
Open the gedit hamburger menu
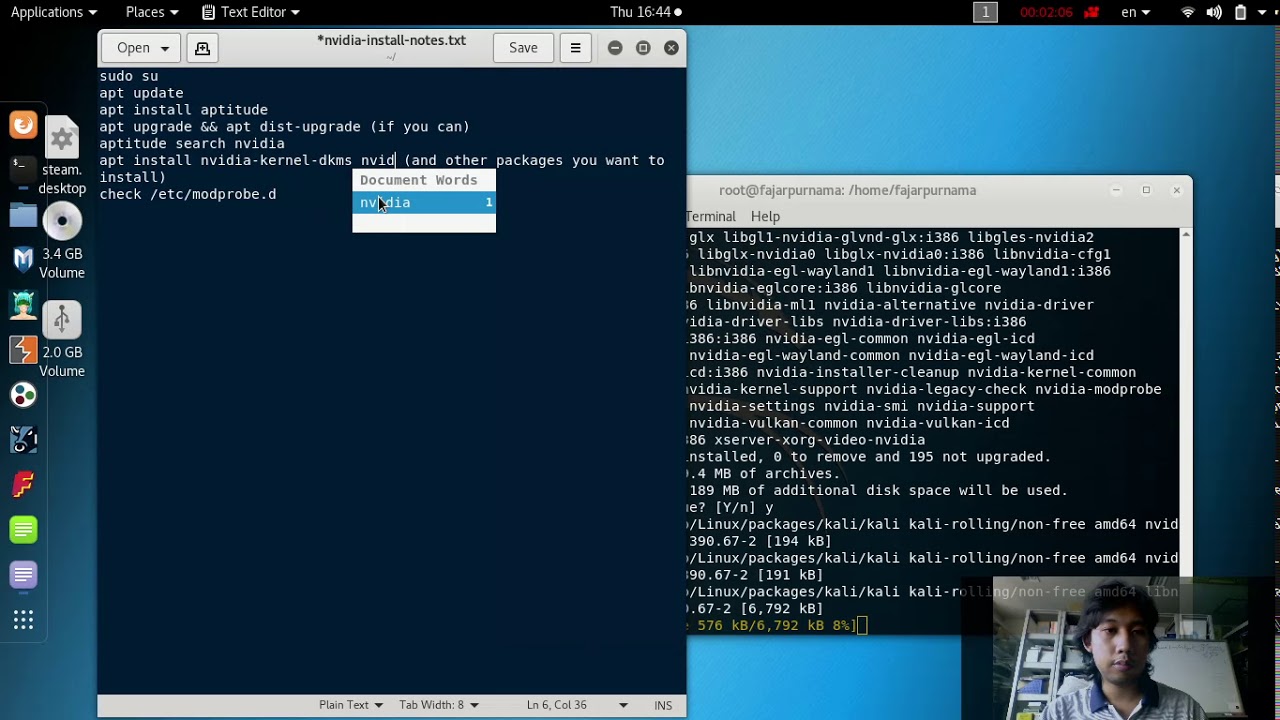[575, 48]
